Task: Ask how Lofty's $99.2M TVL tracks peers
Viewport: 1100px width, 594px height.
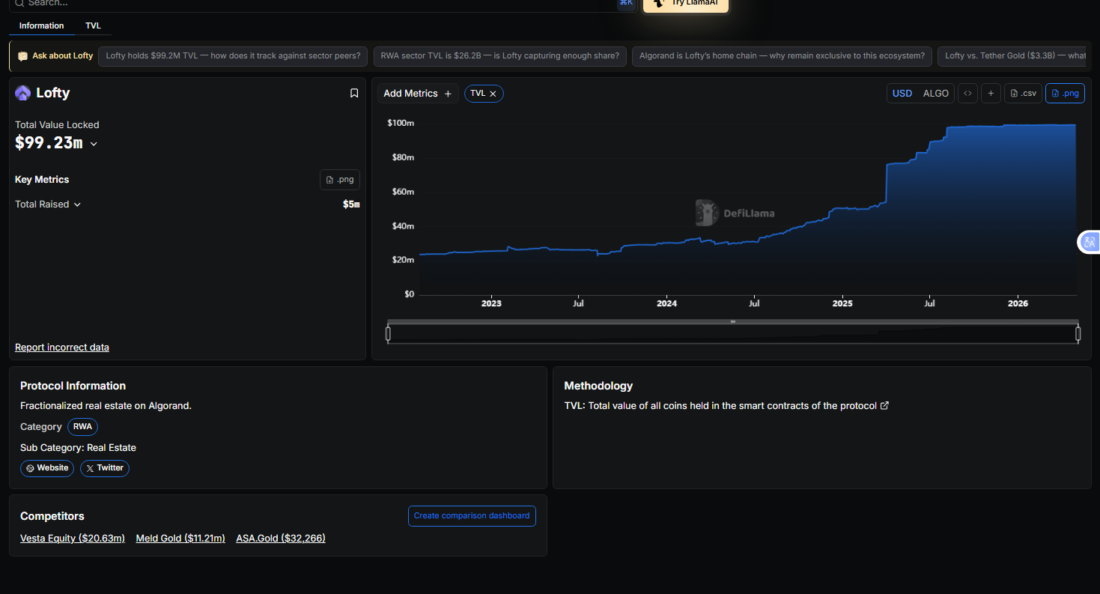Action: [233, 56]
